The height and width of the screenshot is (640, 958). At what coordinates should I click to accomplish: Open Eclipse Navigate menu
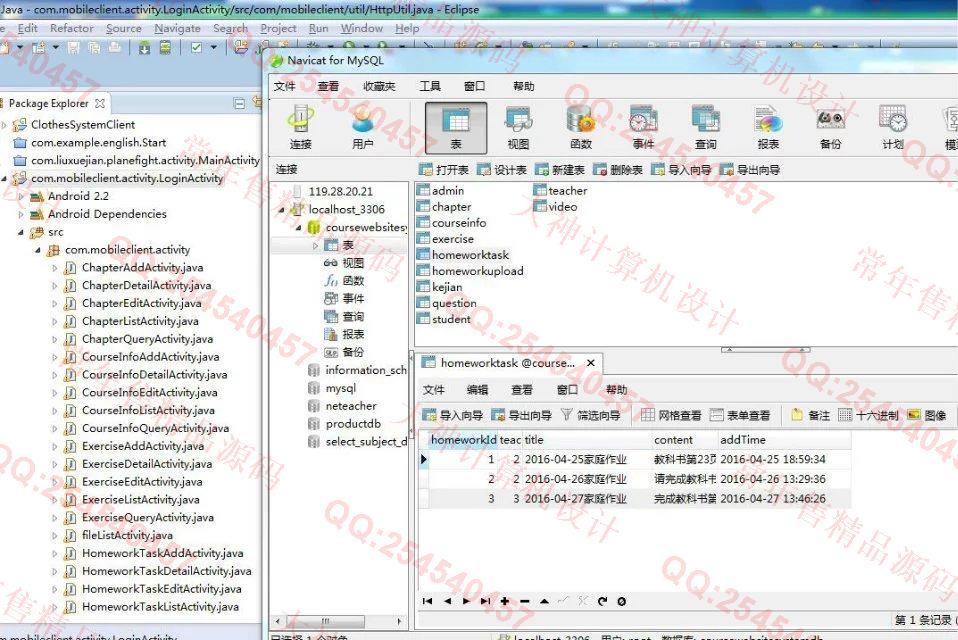[x=177, y=28]
